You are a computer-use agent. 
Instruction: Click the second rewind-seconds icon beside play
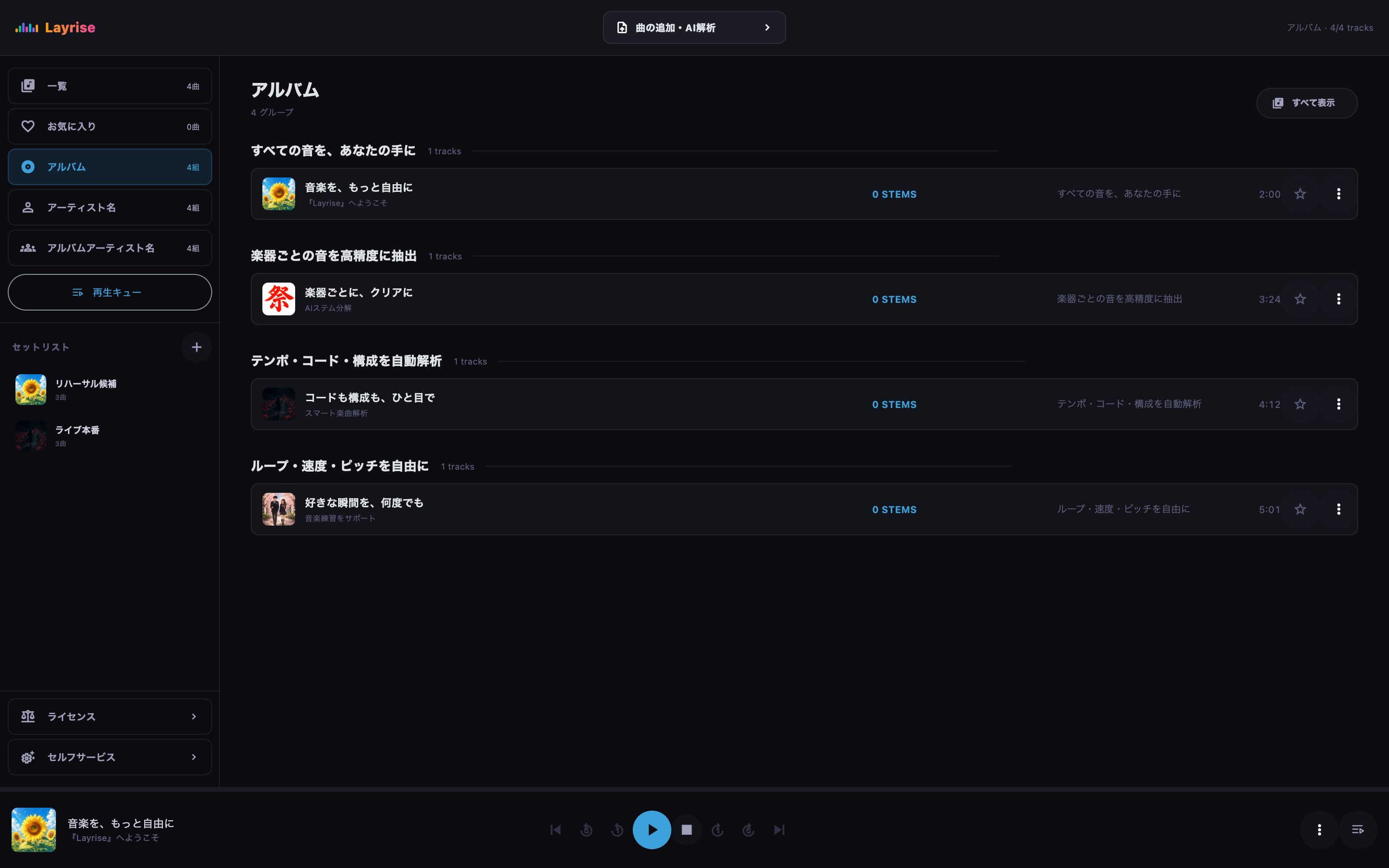617,829
